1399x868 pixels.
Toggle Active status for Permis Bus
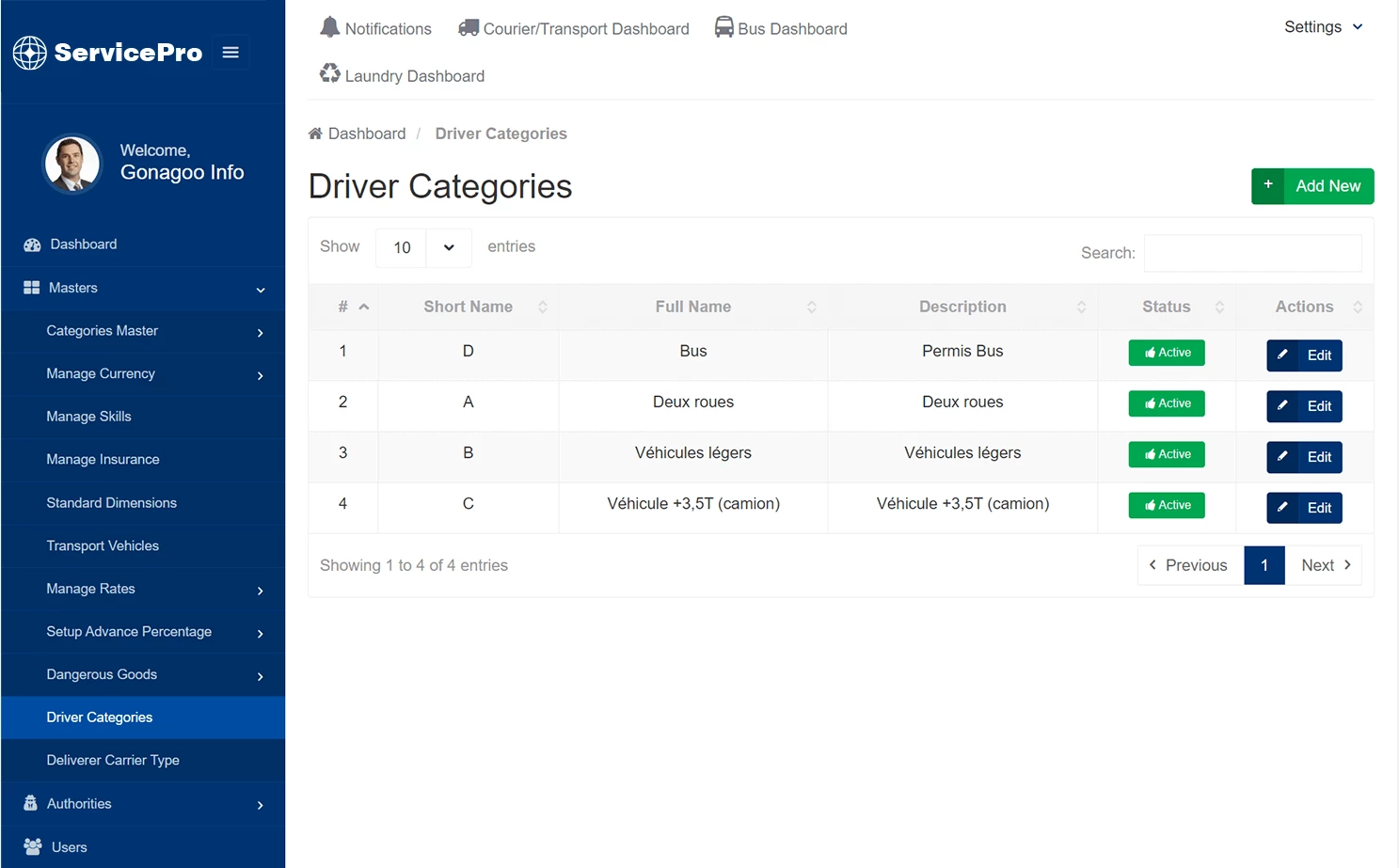1166,353
